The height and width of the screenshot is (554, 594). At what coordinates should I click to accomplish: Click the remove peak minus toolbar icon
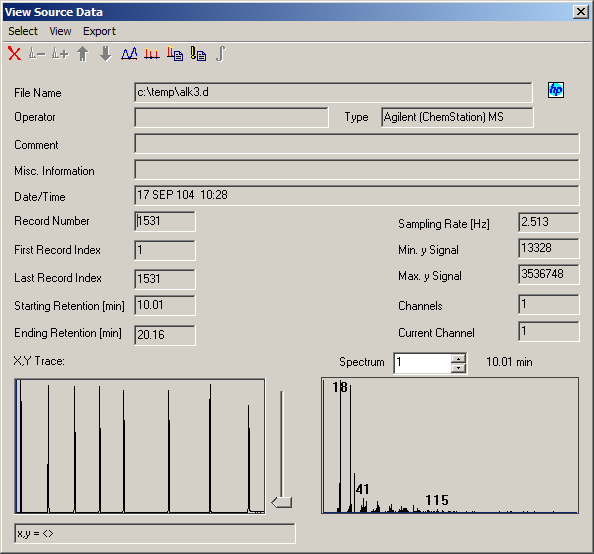(37, 53)
